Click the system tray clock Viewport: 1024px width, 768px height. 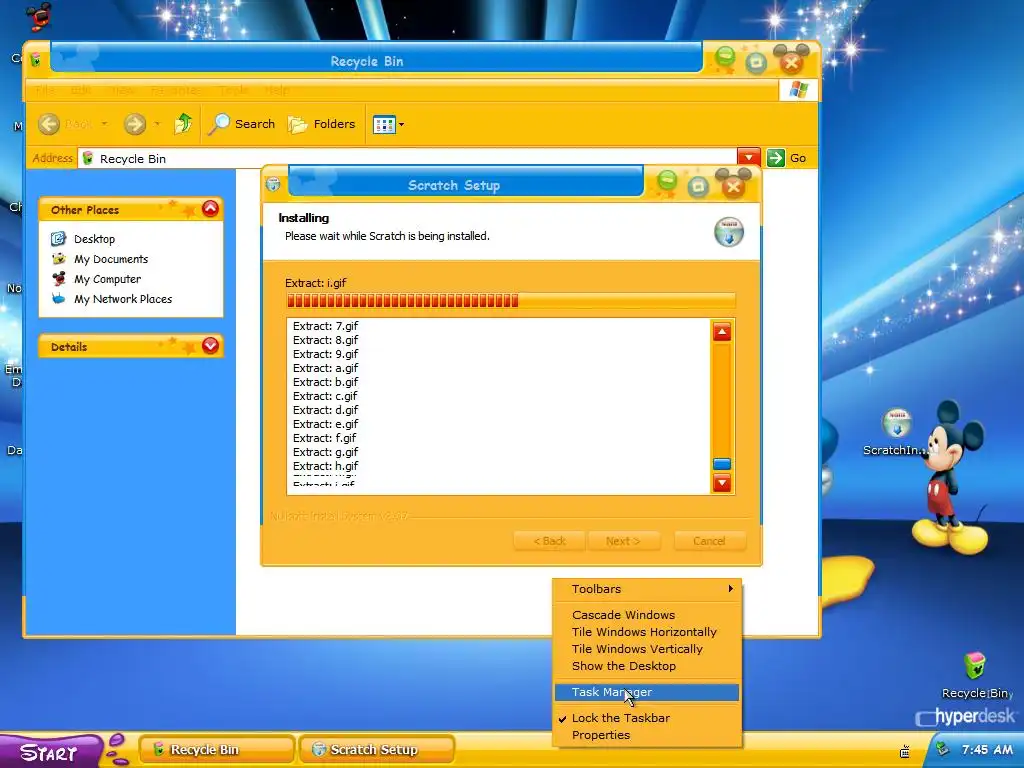coord(987,750)
